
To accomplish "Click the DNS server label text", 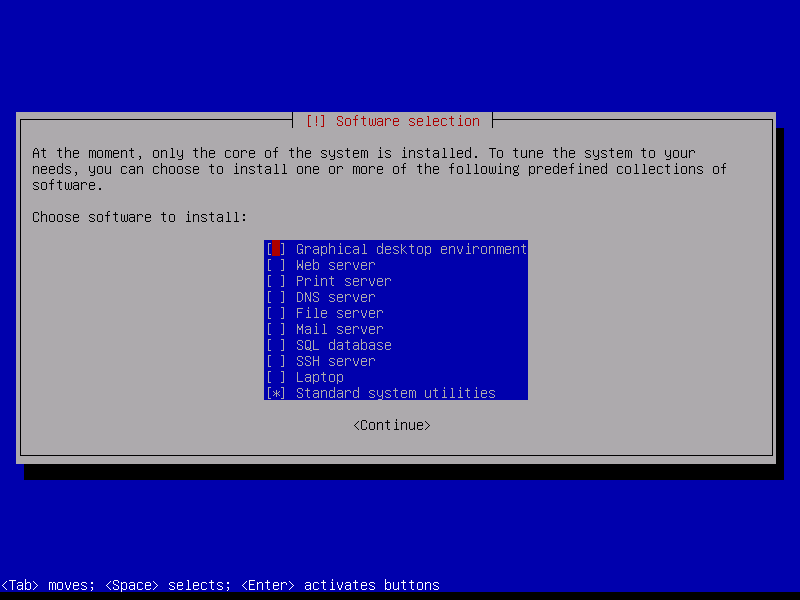I will 335,297.
